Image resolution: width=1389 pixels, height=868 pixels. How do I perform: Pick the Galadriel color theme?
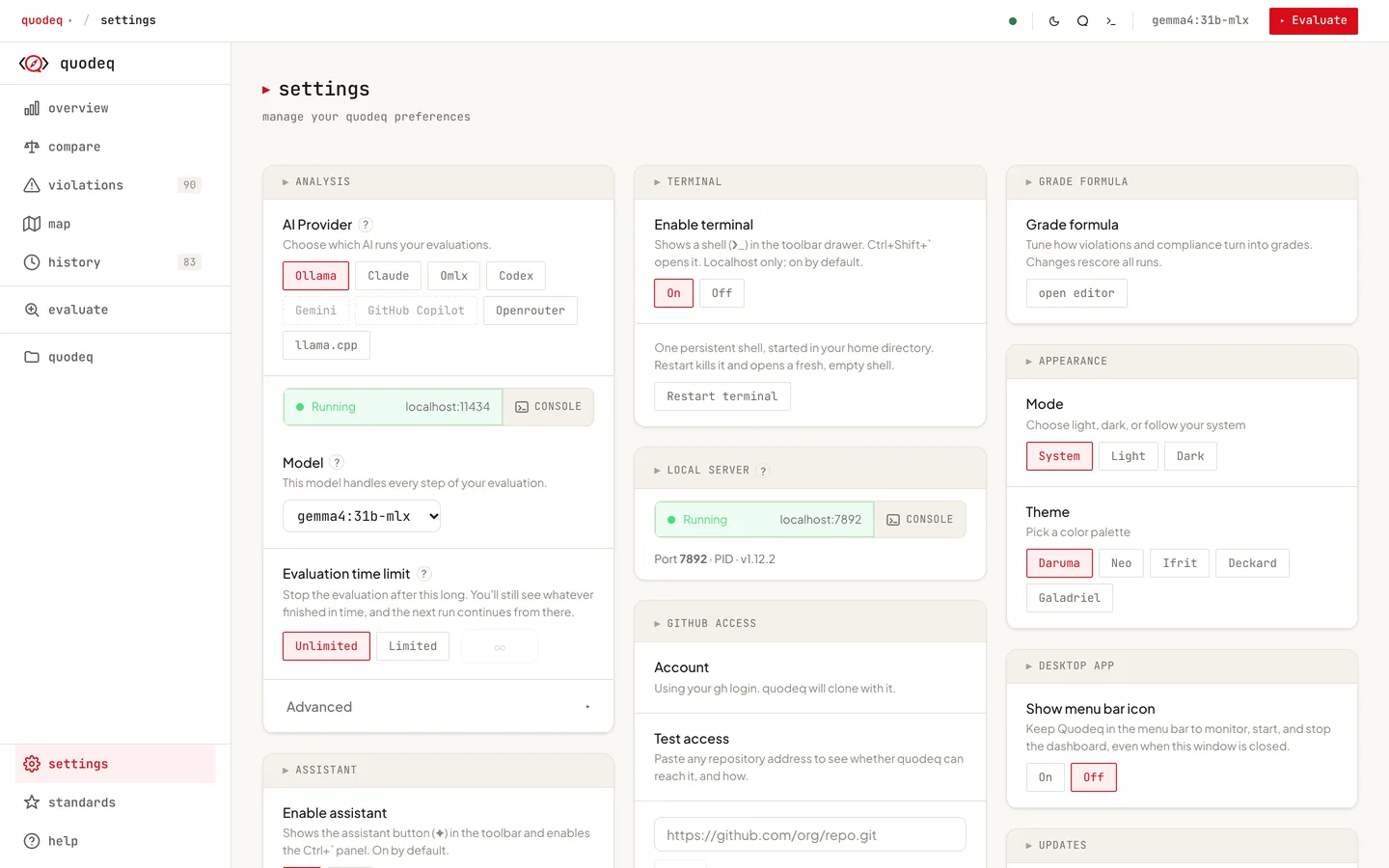coord(1070,598)
